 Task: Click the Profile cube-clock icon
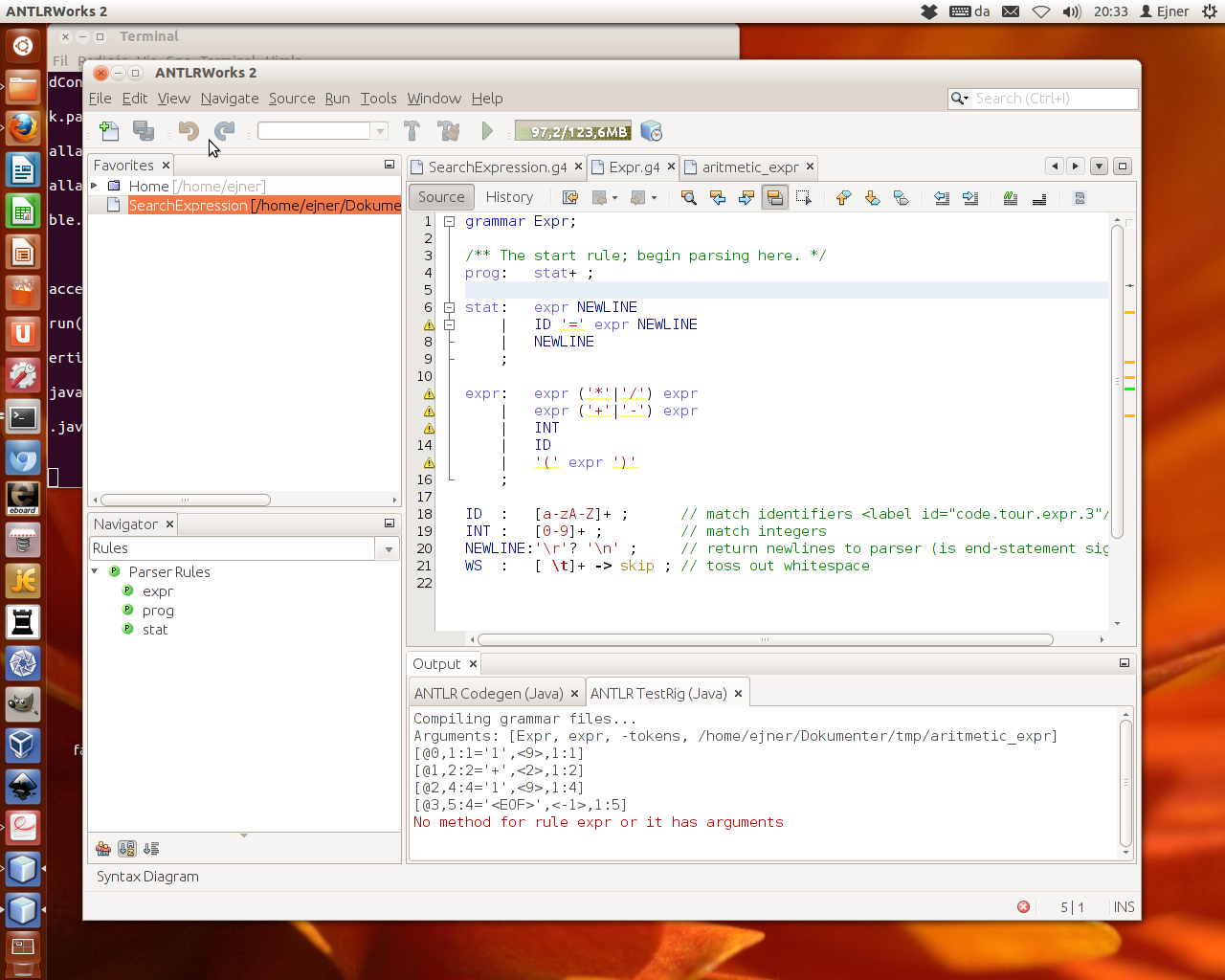click(651, 131)
